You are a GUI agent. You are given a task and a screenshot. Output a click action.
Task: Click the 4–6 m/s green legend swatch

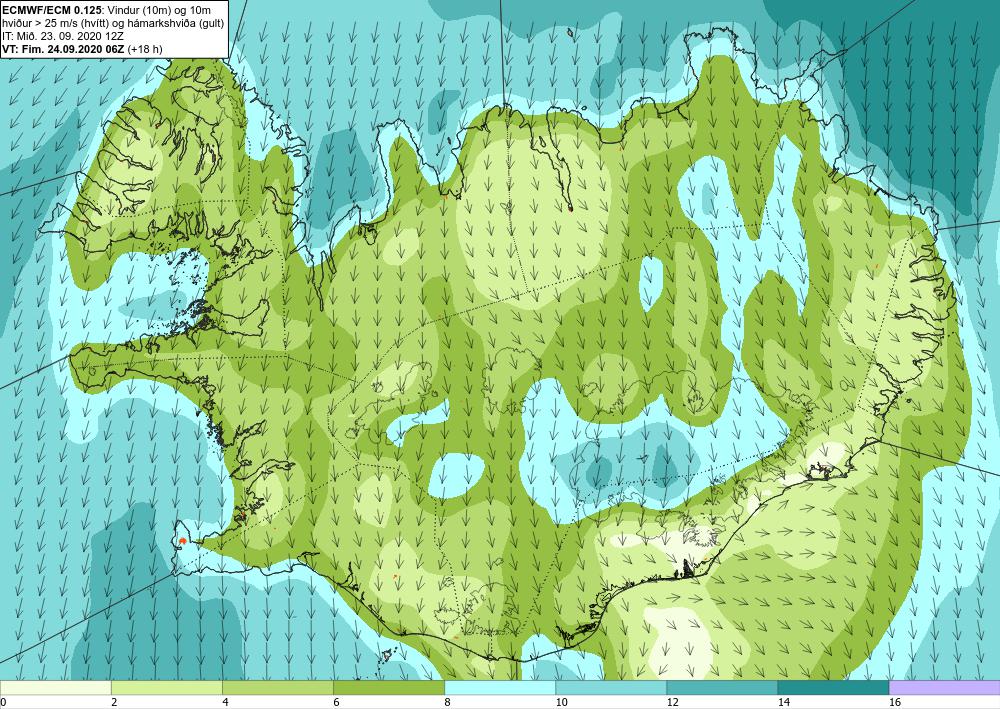coord(277,688)
